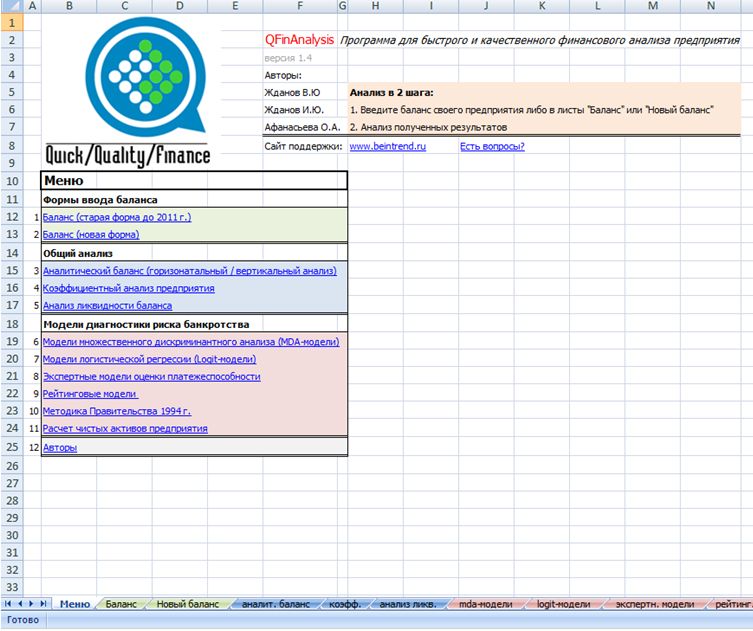The width and height of the screenshot is (753, 631).
Task: Select the Анализ полученных результатов step cell
Action: [x=428, y=127]
